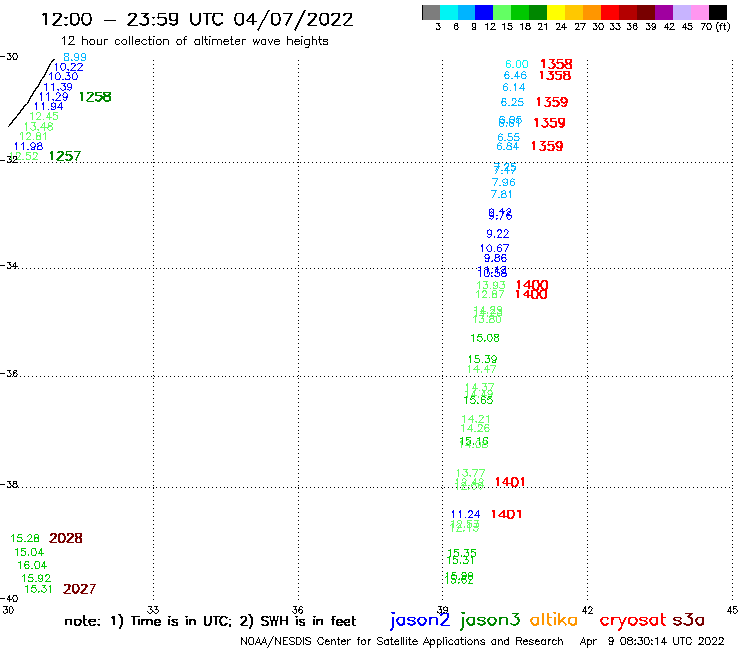Pick the bright red swatch in the color scale
This screenshot has height=650, width=740.
coord(610,12)
